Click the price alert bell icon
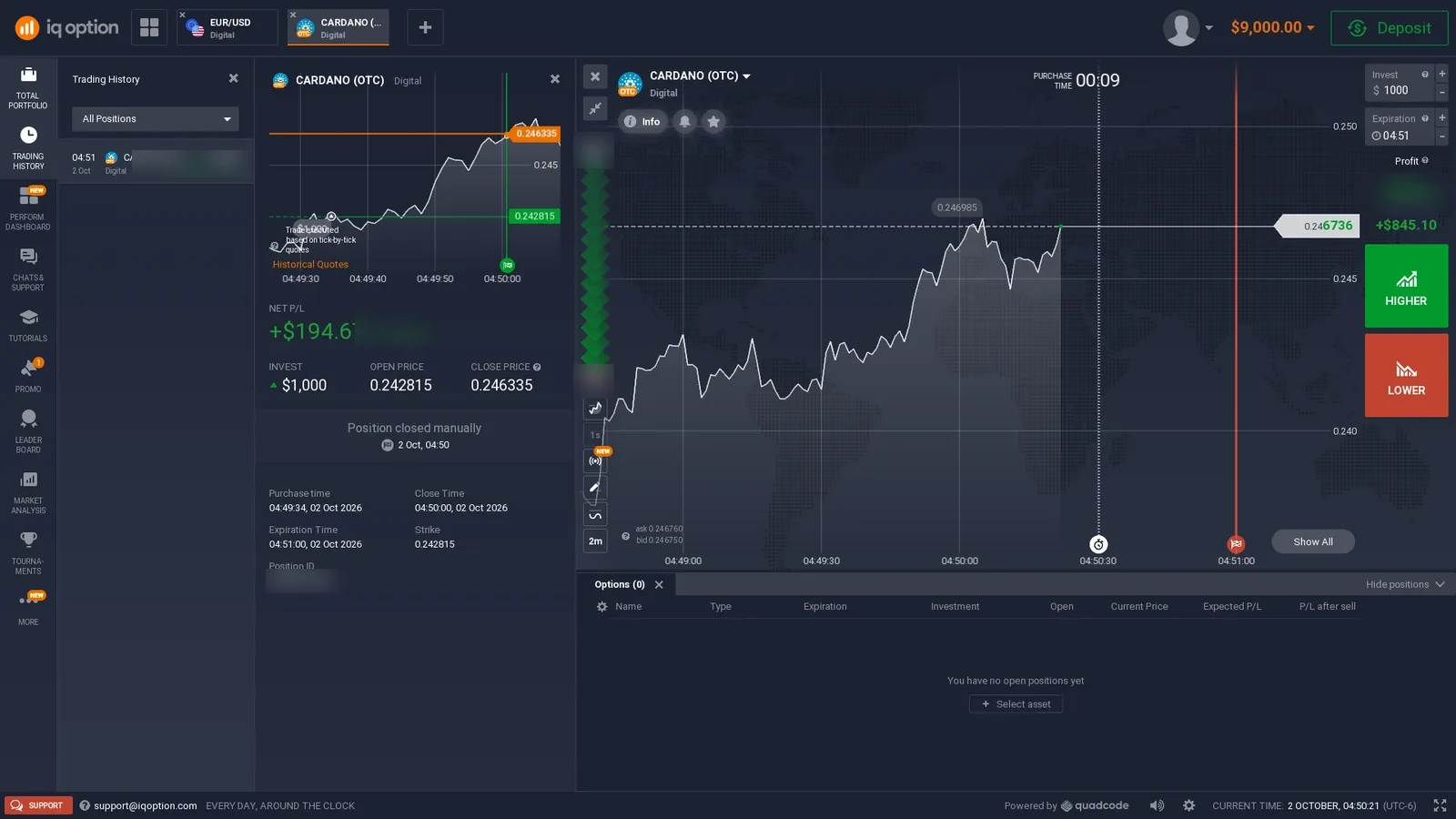 (x=684, y=121)
